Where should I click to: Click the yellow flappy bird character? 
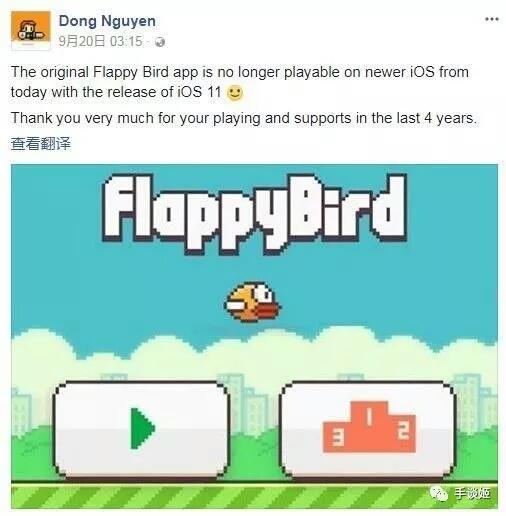pos(252,302)
